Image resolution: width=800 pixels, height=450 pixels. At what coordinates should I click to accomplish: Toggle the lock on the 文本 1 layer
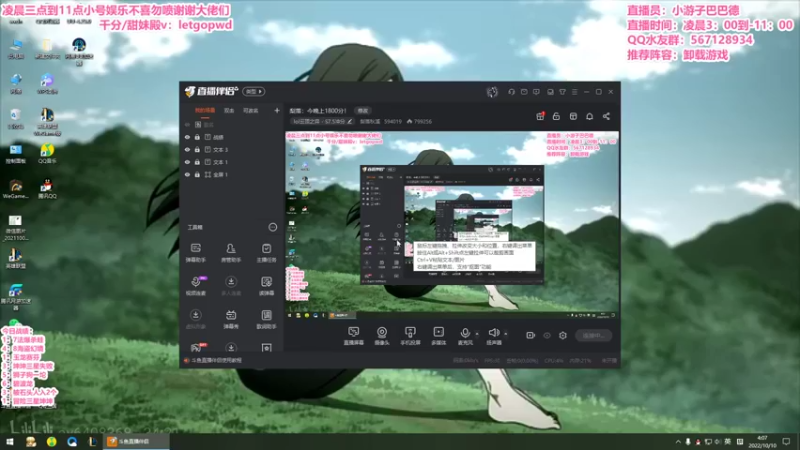[x=197, y=162]
